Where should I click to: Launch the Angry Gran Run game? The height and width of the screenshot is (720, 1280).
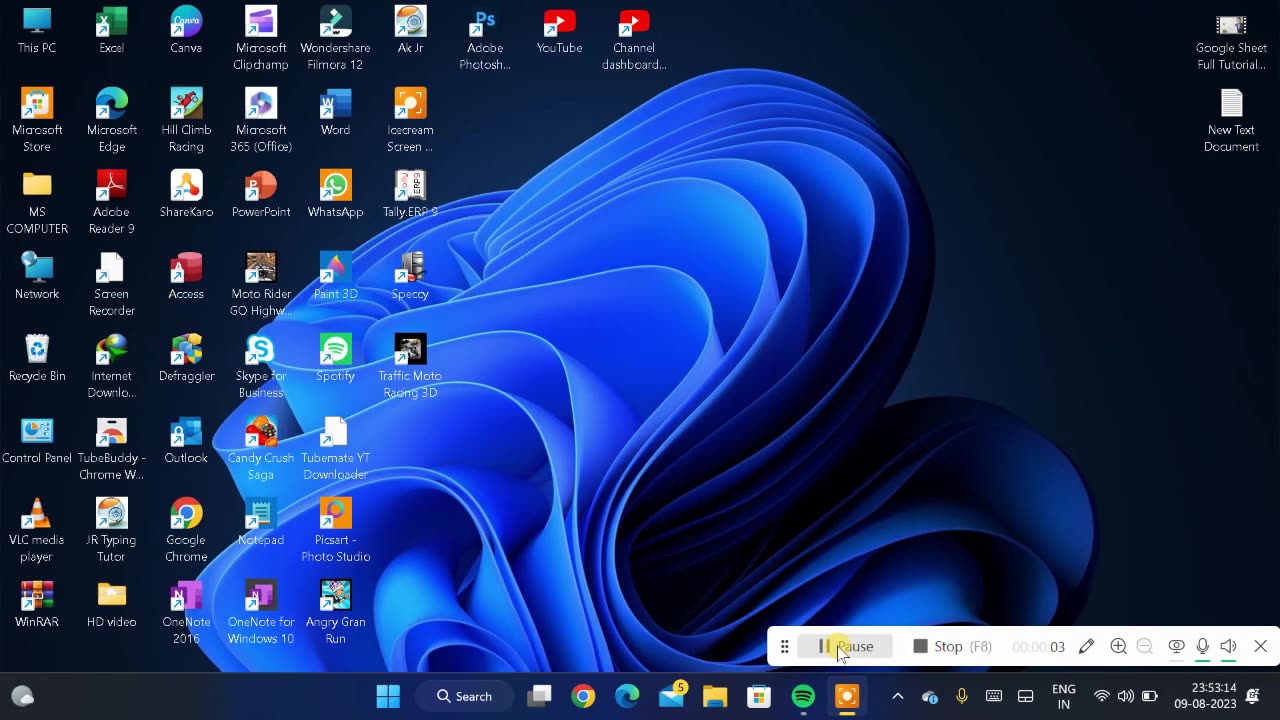tap(335, 613)
